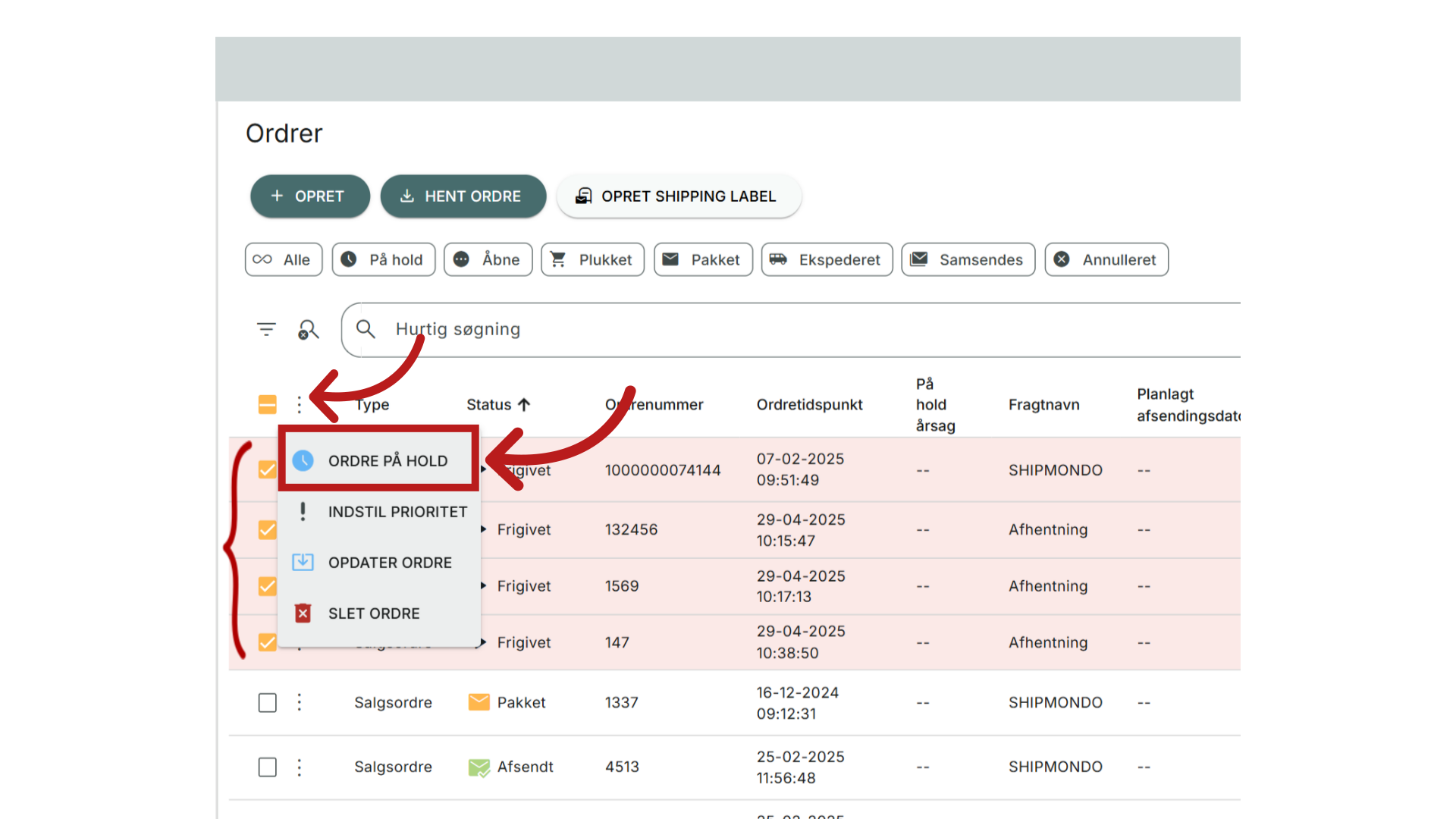
Task: Uncheck the checkbox for order 1569
Action: click(267, 586)
